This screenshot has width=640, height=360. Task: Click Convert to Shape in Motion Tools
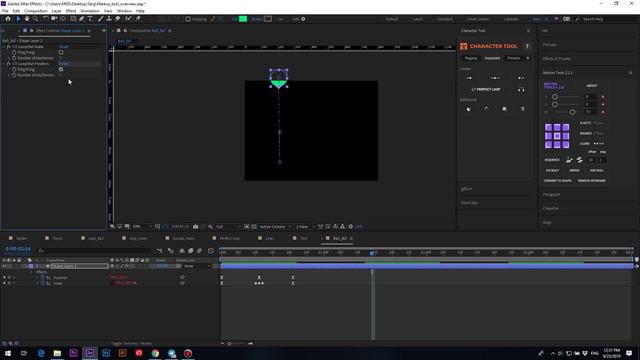[x=557, y=181]
